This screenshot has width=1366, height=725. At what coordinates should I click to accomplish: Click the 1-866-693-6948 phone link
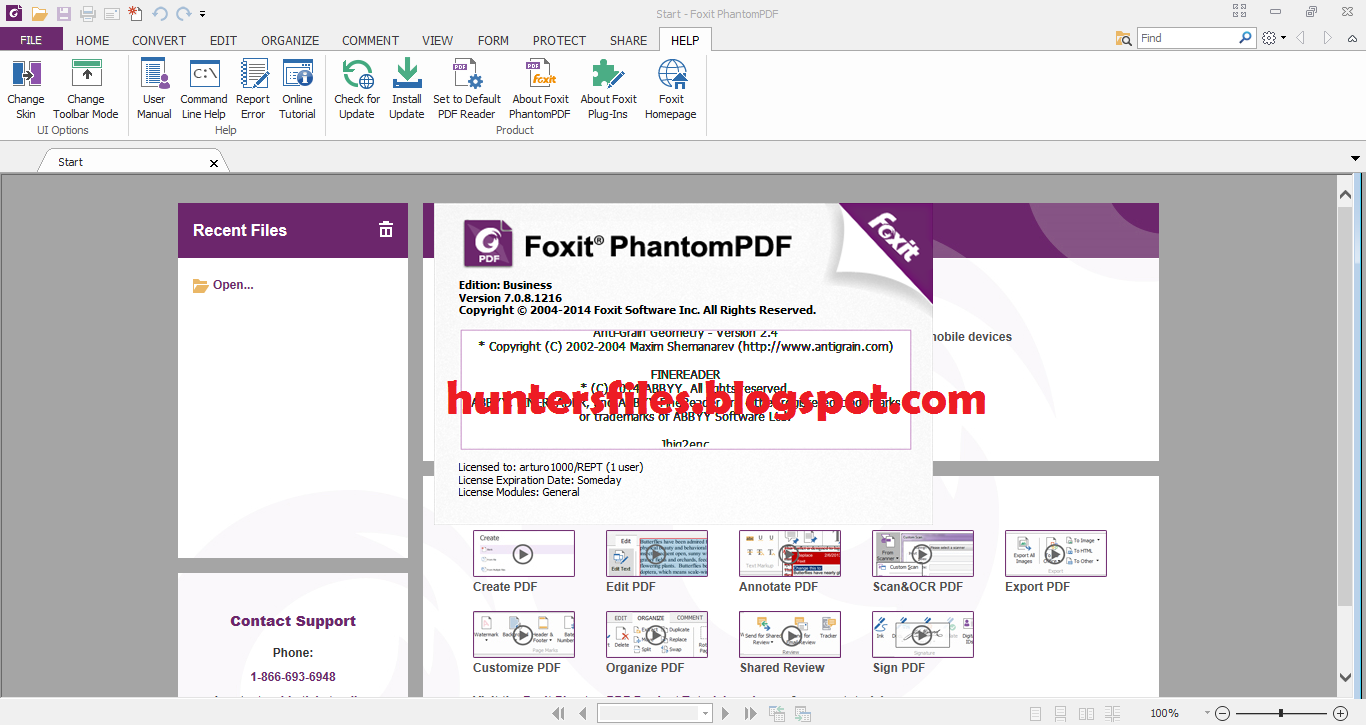tap(293, 677)
